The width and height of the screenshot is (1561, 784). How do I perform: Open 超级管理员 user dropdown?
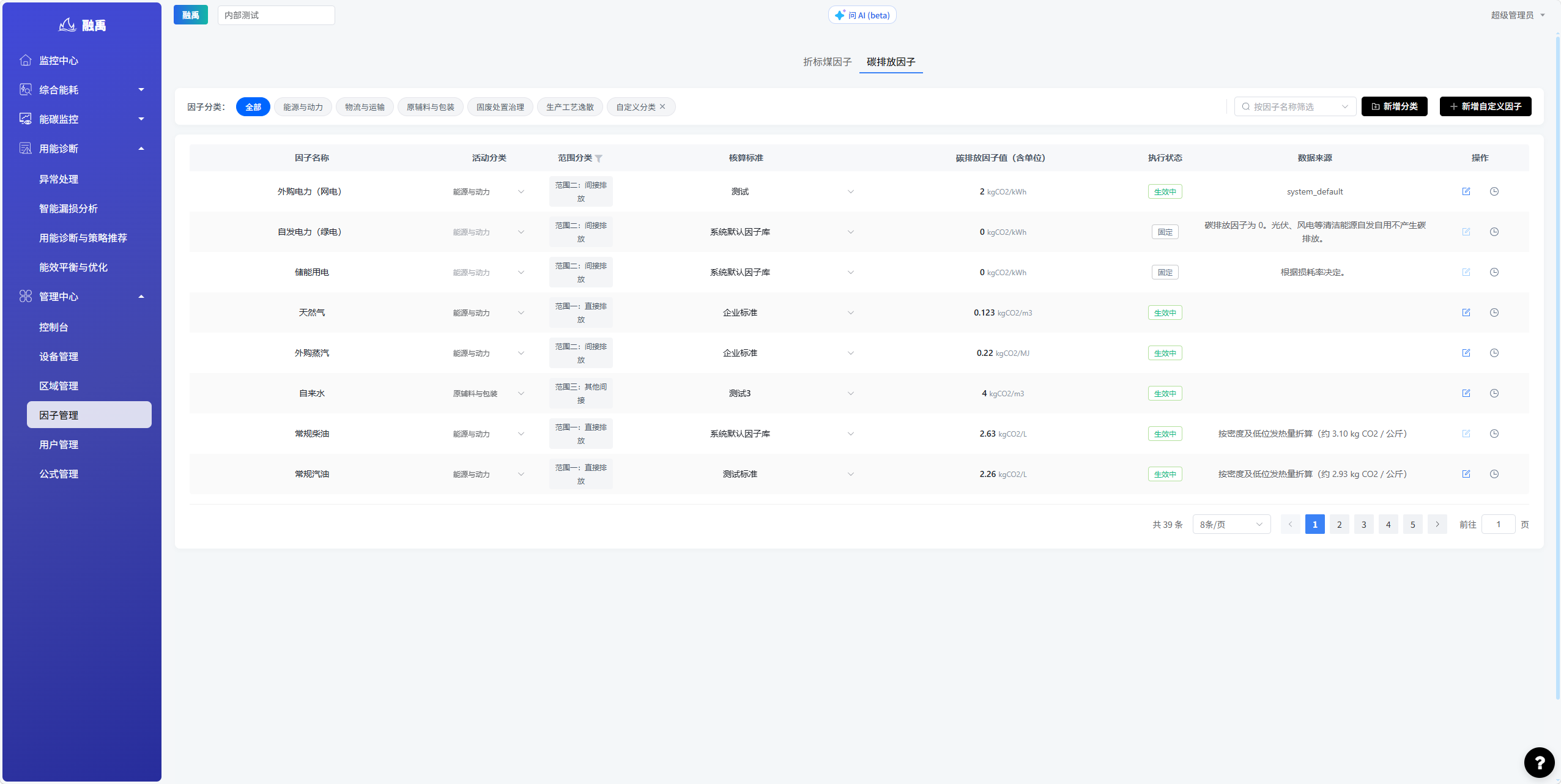(x=1518, y=15)
